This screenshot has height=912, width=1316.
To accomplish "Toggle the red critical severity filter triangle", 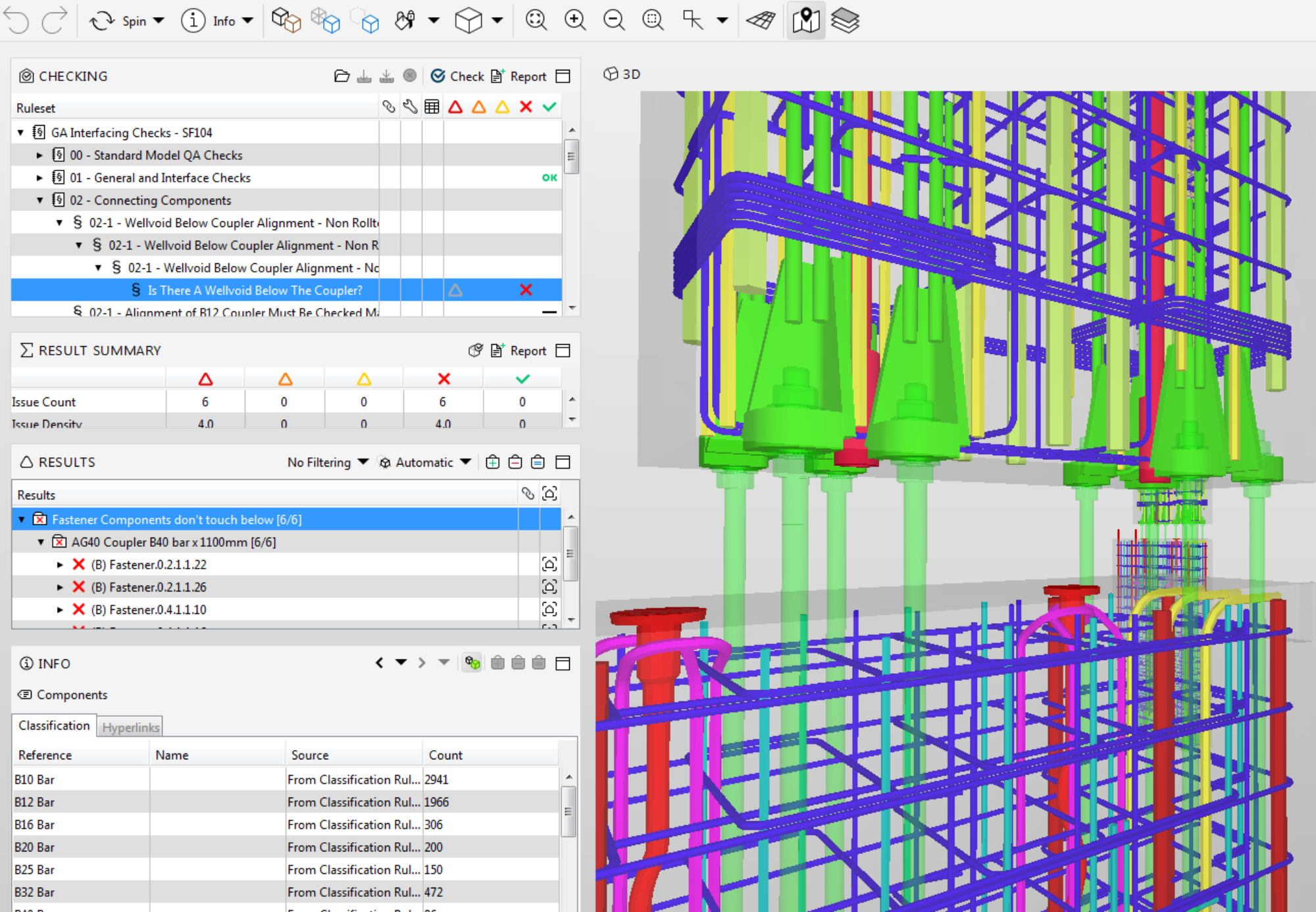I will [455, 107].
